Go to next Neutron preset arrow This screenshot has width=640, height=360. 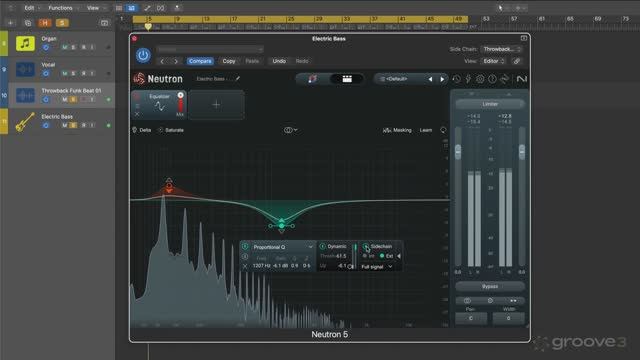coord(442,79)
